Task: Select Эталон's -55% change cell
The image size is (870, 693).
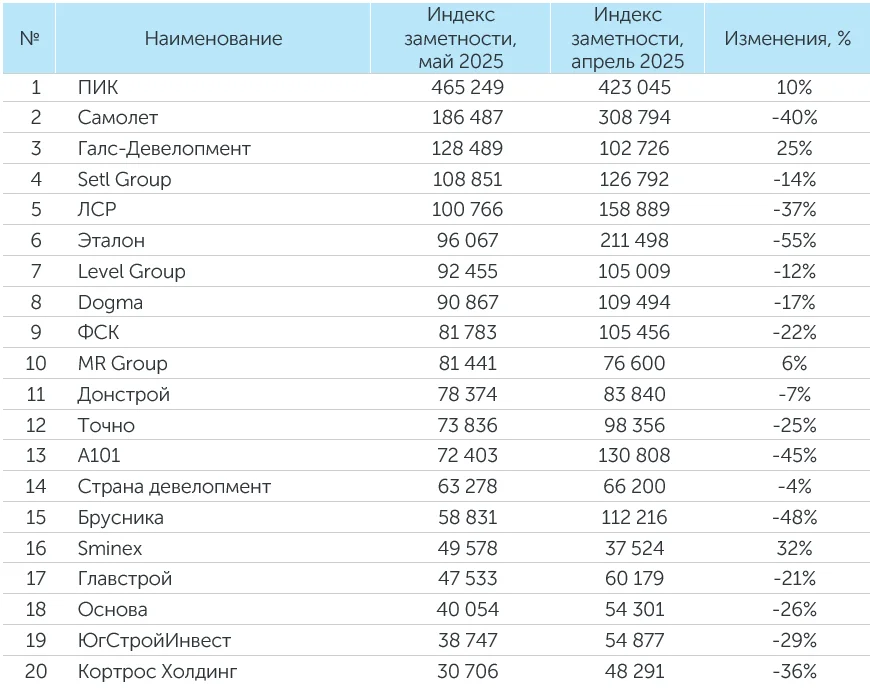Action: pyautogui.click(x=794, y=241)
